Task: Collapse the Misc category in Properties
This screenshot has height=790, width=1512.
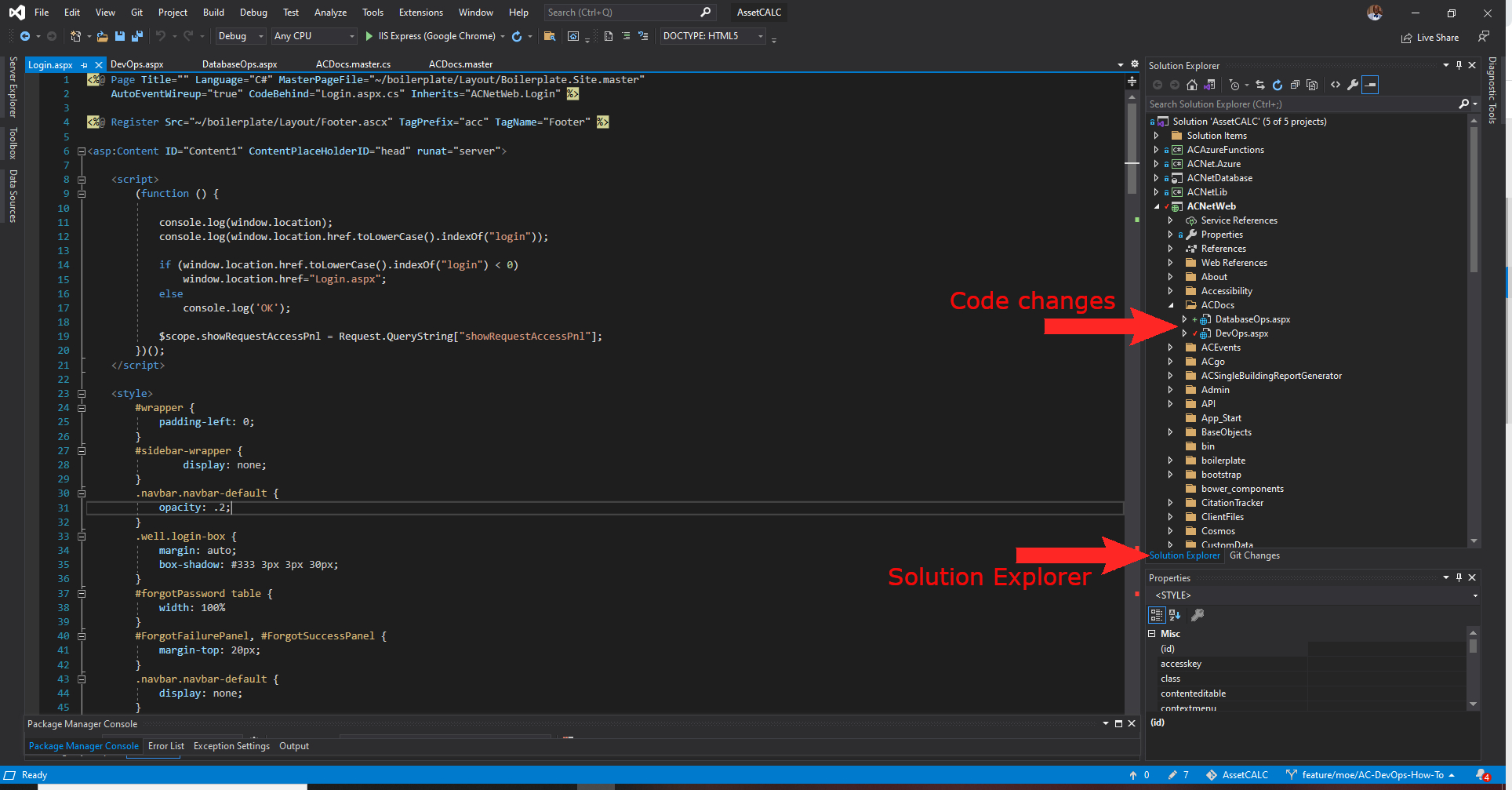Action: click(x=1152, y=634)
